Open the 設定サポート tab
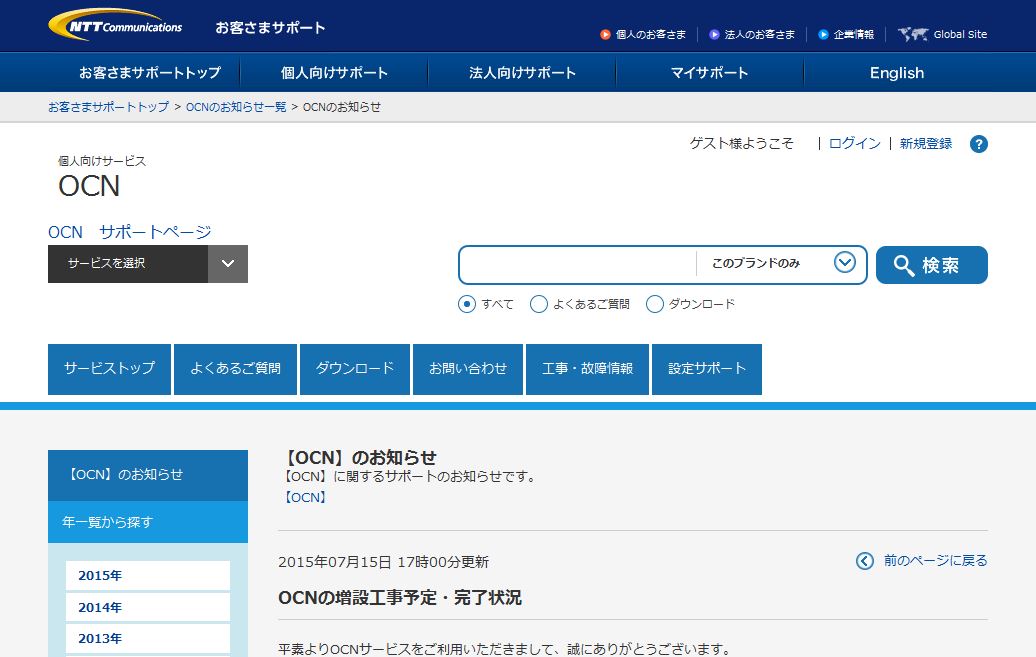The height and width of the screenshot is (657, 1036). click(x=707, y=369)
